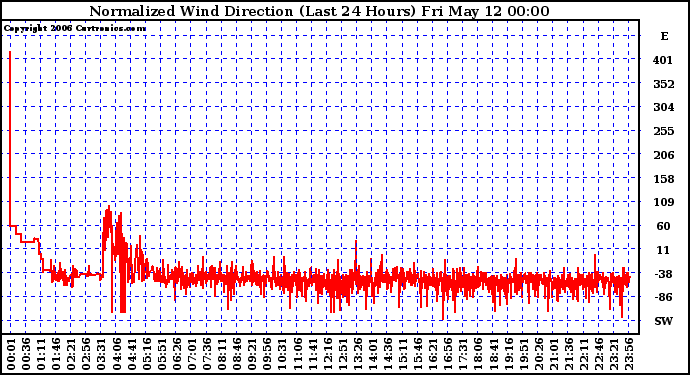690x375 pixels.
Task: Click the 14:01 time label
Action: point(373,354)
